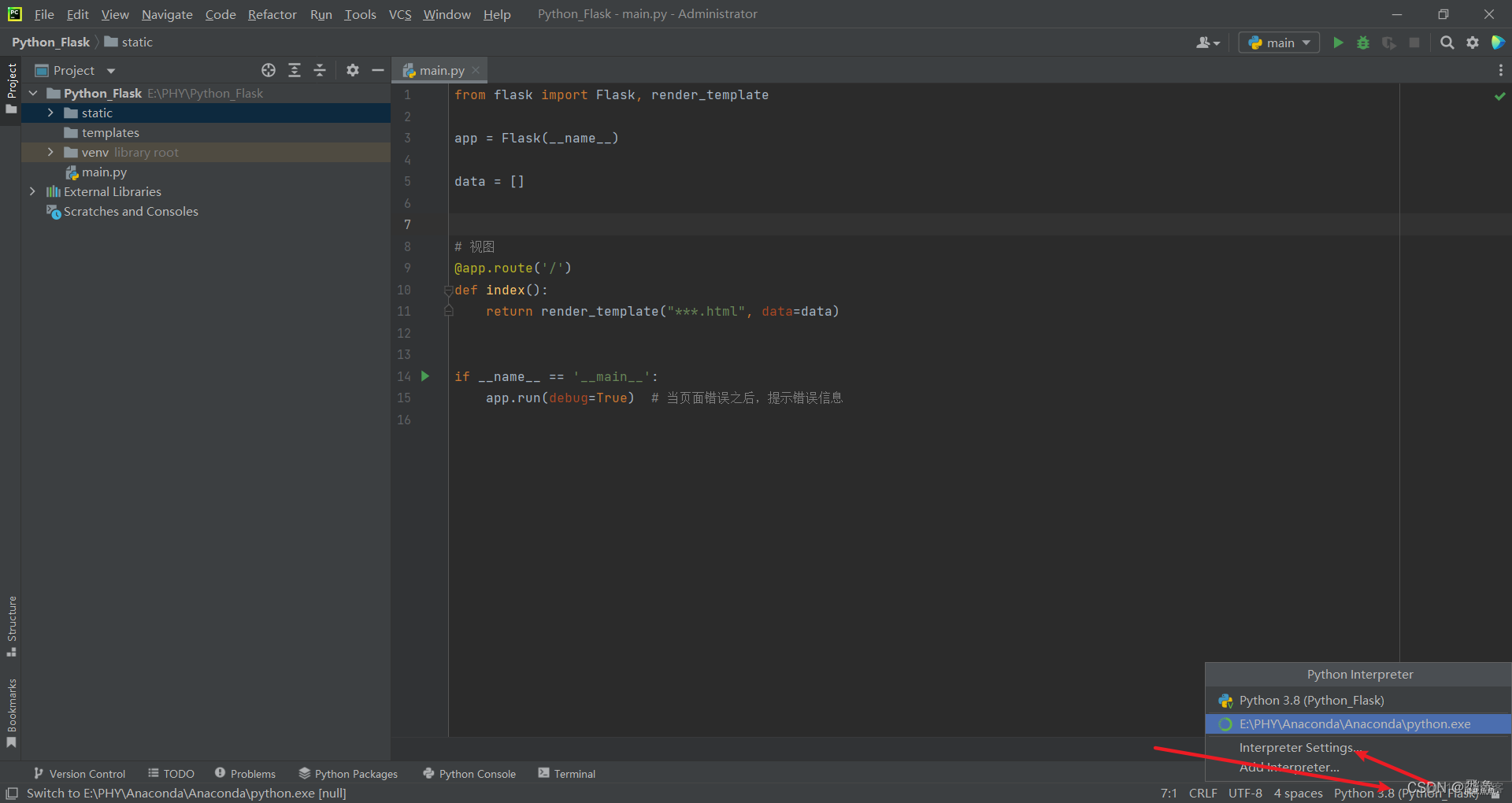
Task: Open the TODO tool window
Action: [x=171, y=774]
